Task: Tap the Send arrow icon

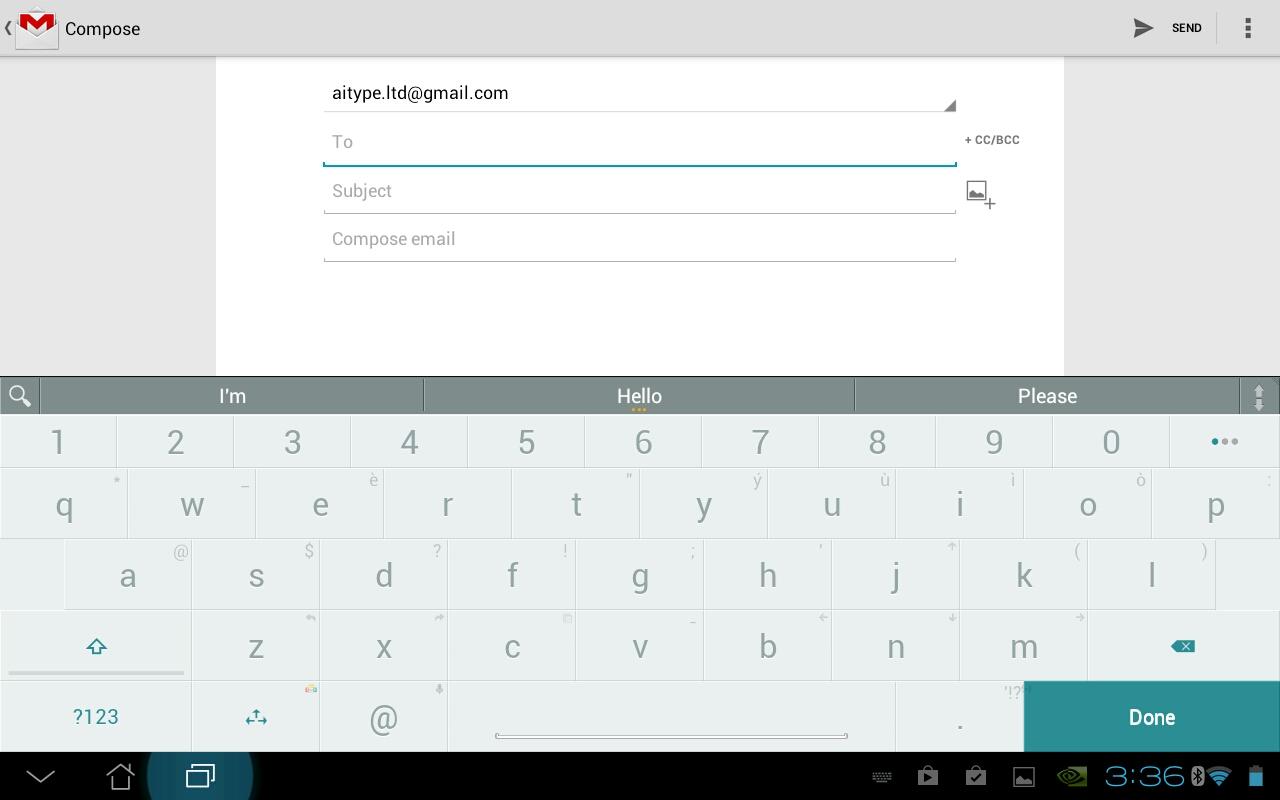Action: tap(1143, 28)
